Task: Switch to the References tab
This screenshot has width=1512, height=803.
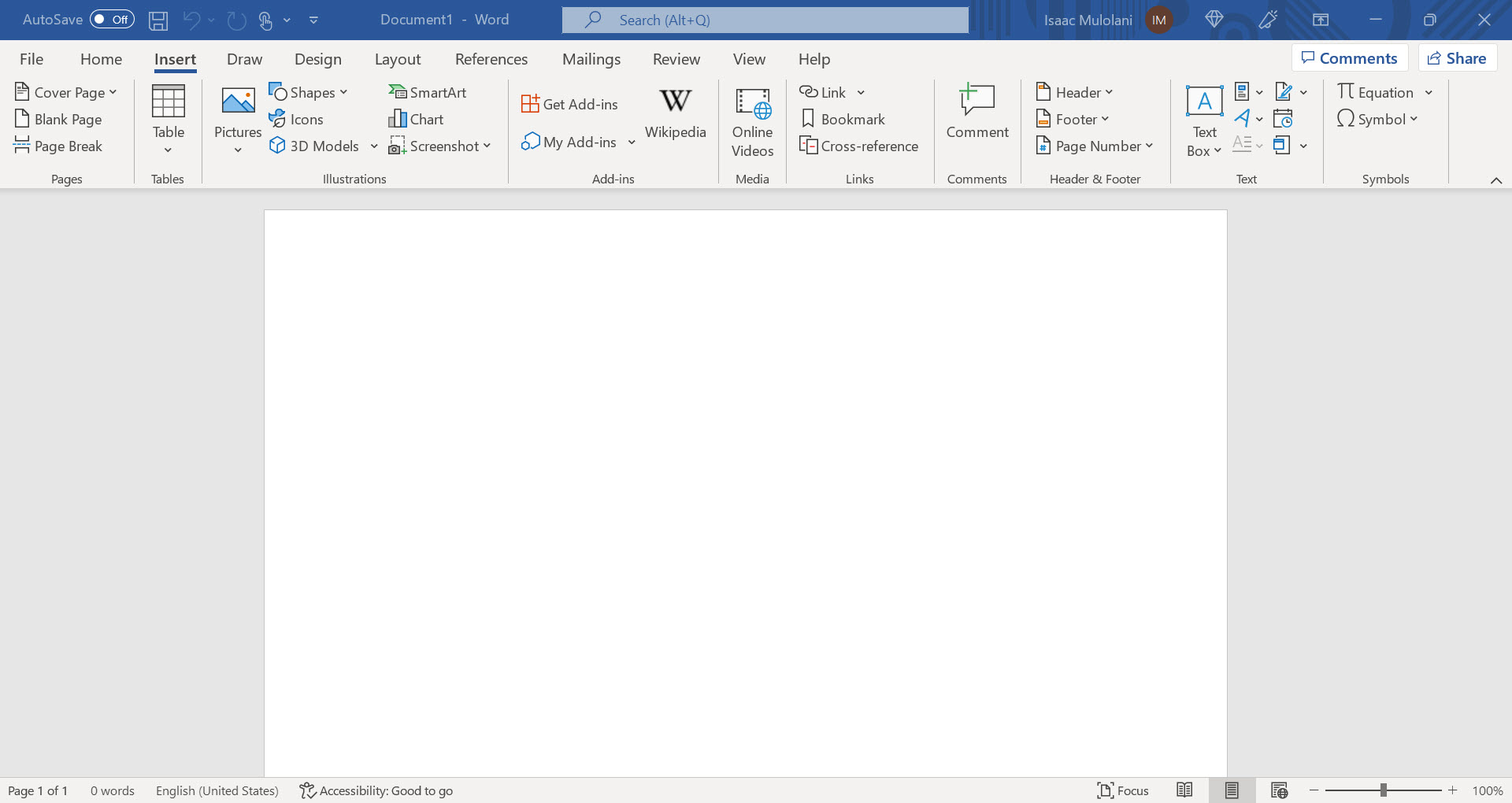Action: pos(491,59)
